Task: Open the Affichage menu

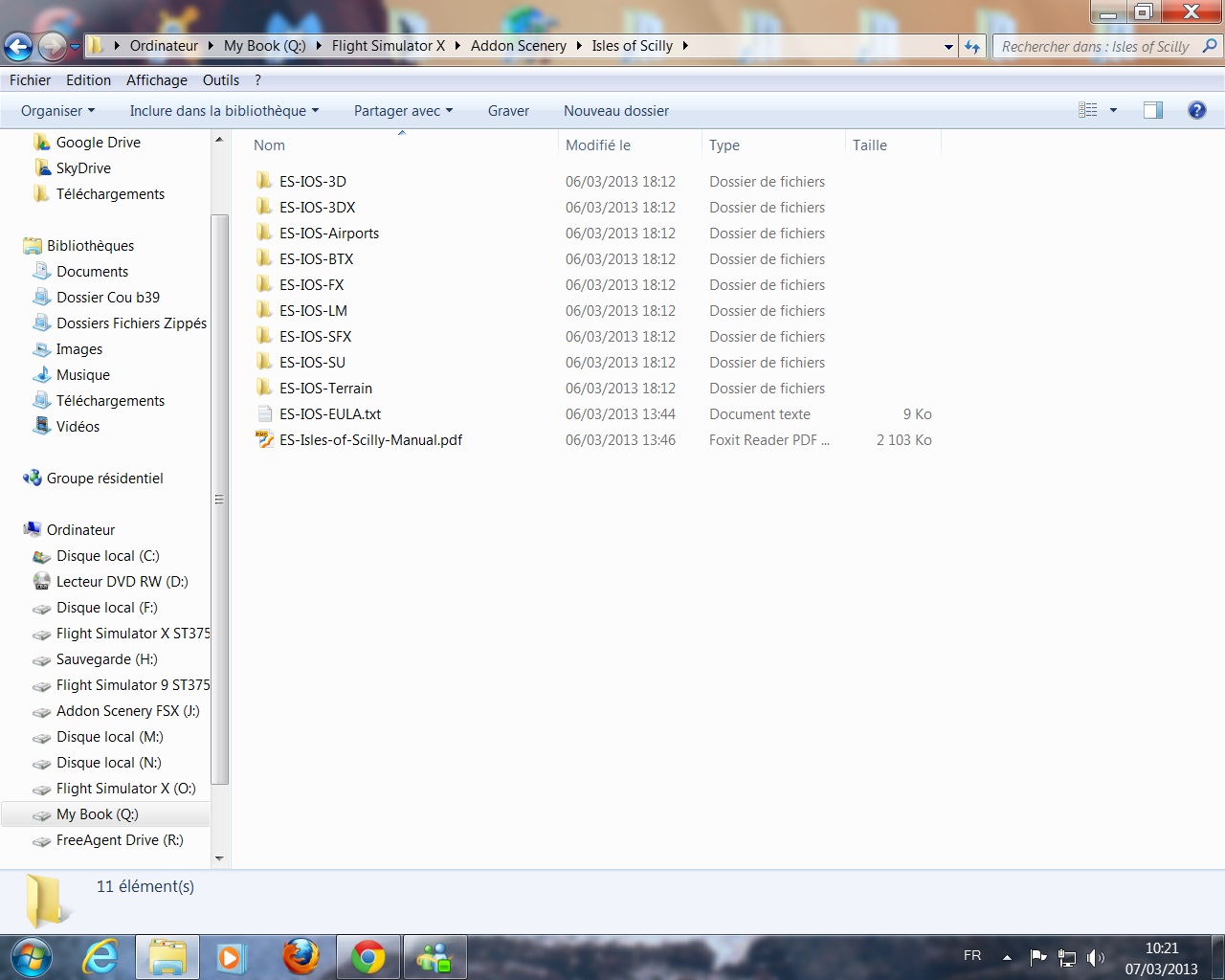Action: pyautogui.click(x=156, y=80)
